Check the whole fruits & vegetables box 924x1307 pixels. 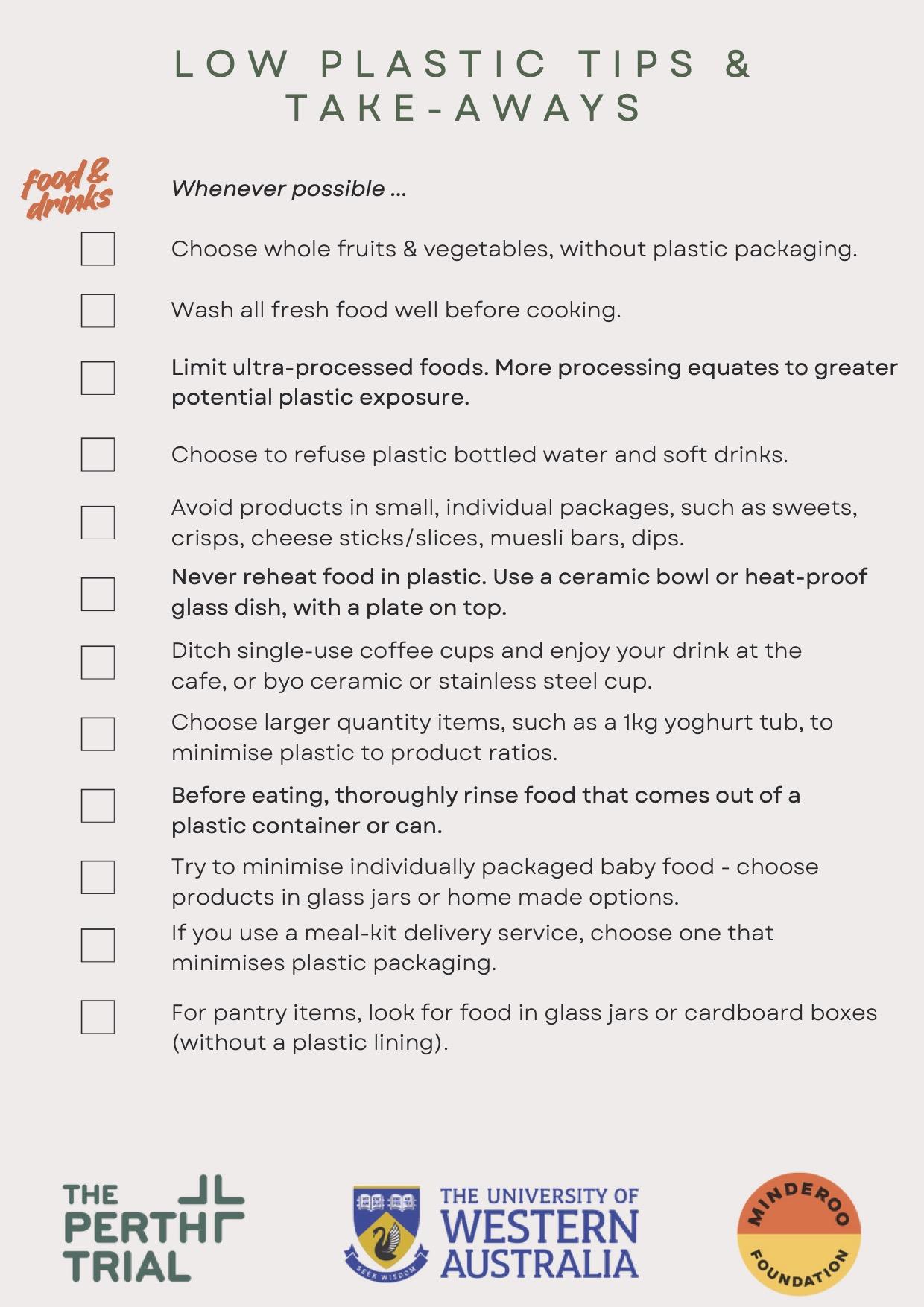tap(98, 249)
